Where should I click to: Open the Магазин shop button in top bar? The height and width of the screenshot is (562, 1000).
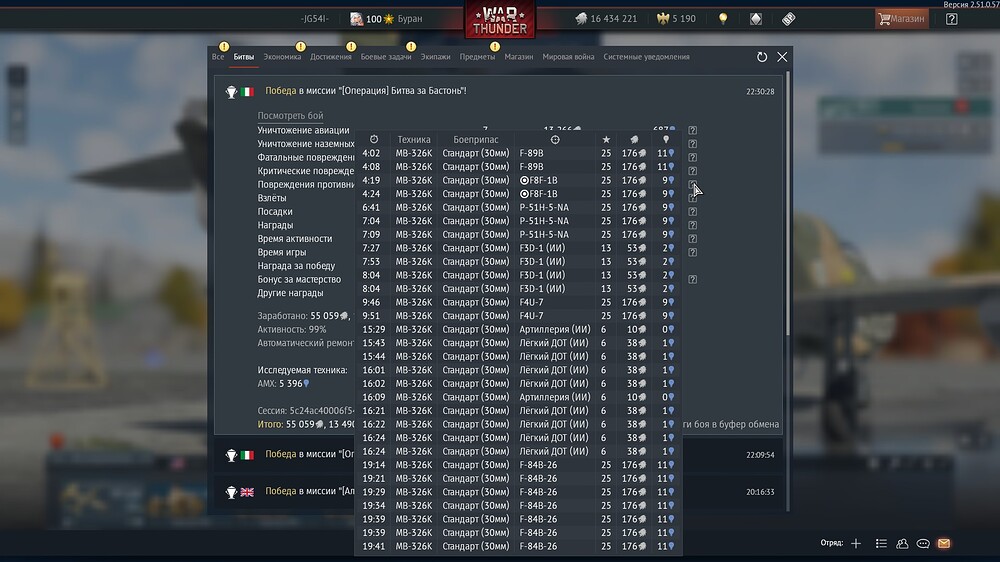[900, 19]
